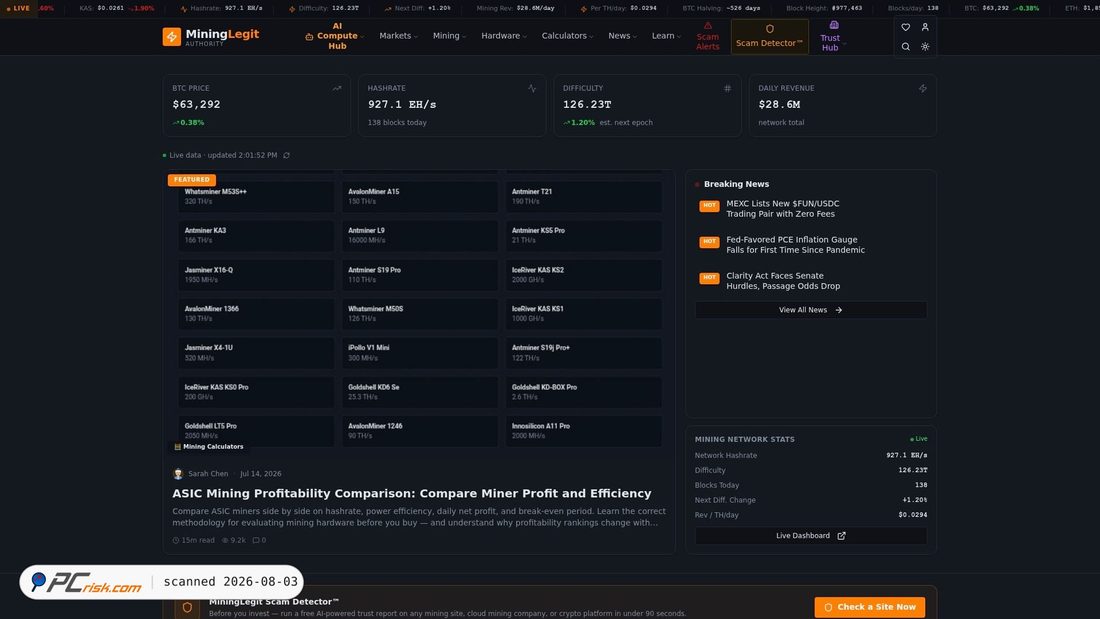Click the MiningLegit lightning logo icon

(171, 36)
